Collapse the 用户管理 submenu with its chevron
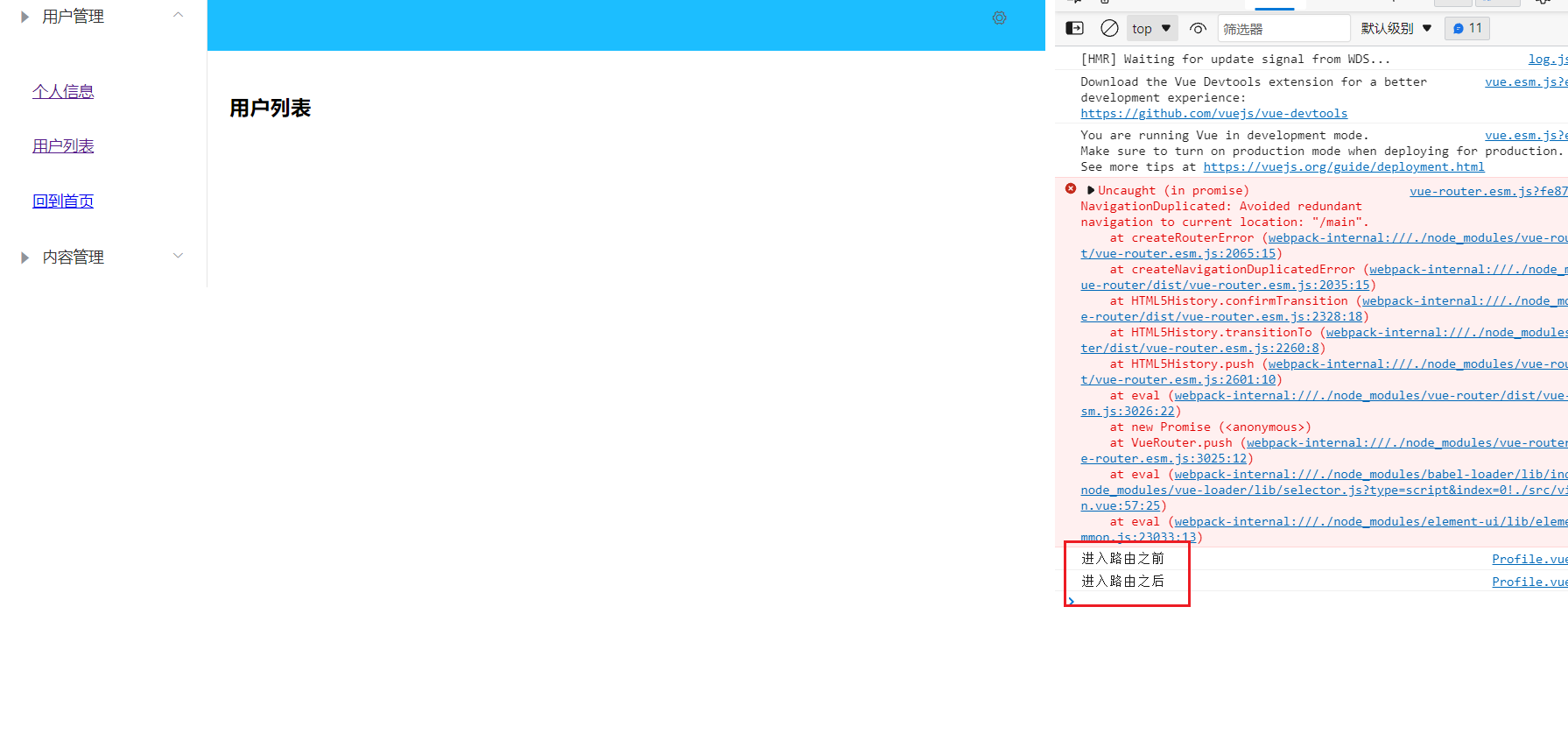This screenshot has width=1568, height=734. coord(179,15)
